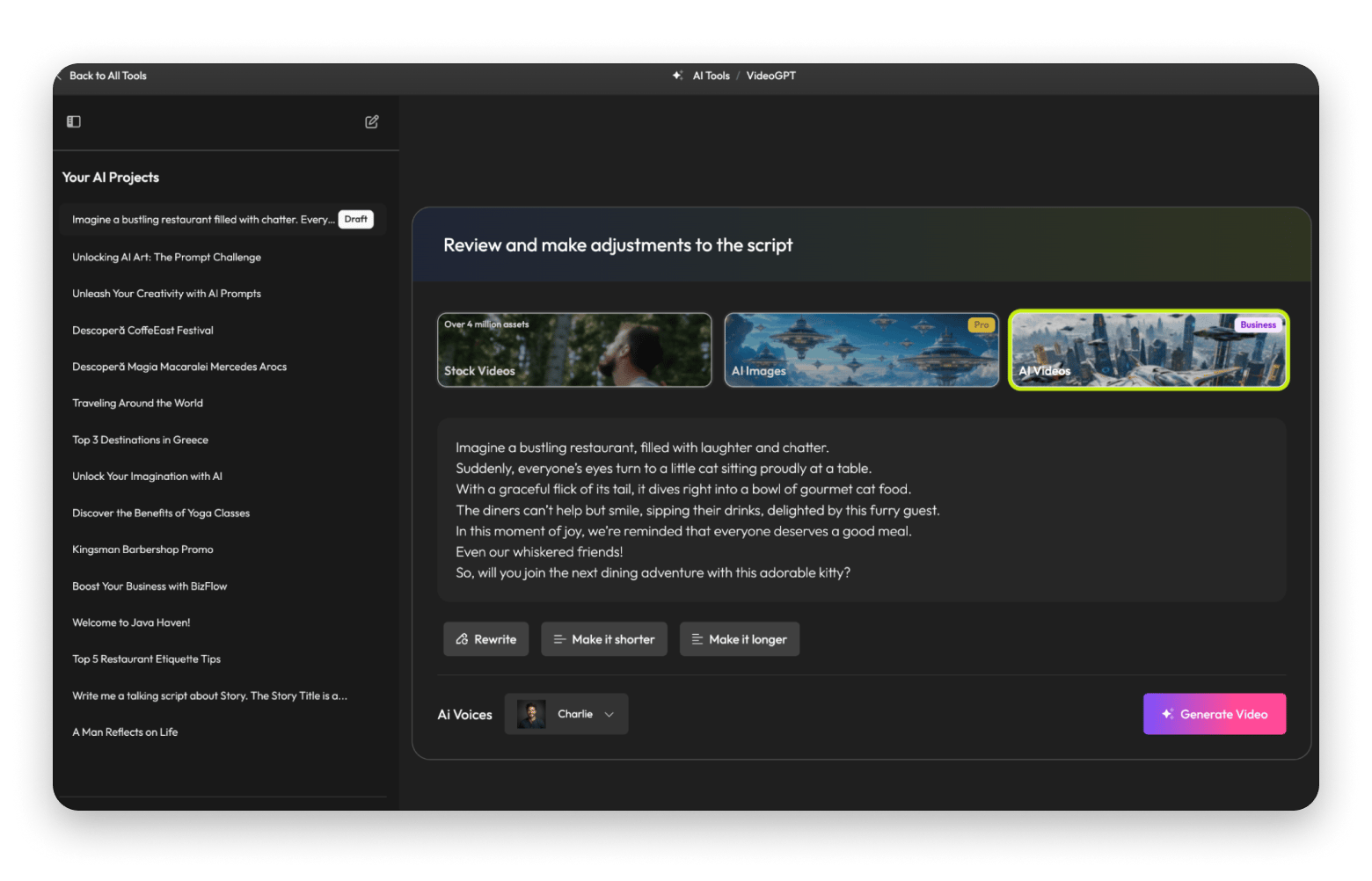Select the AI Videos media option
The height and width of the screenshot is (881, 1372).
1148,350
